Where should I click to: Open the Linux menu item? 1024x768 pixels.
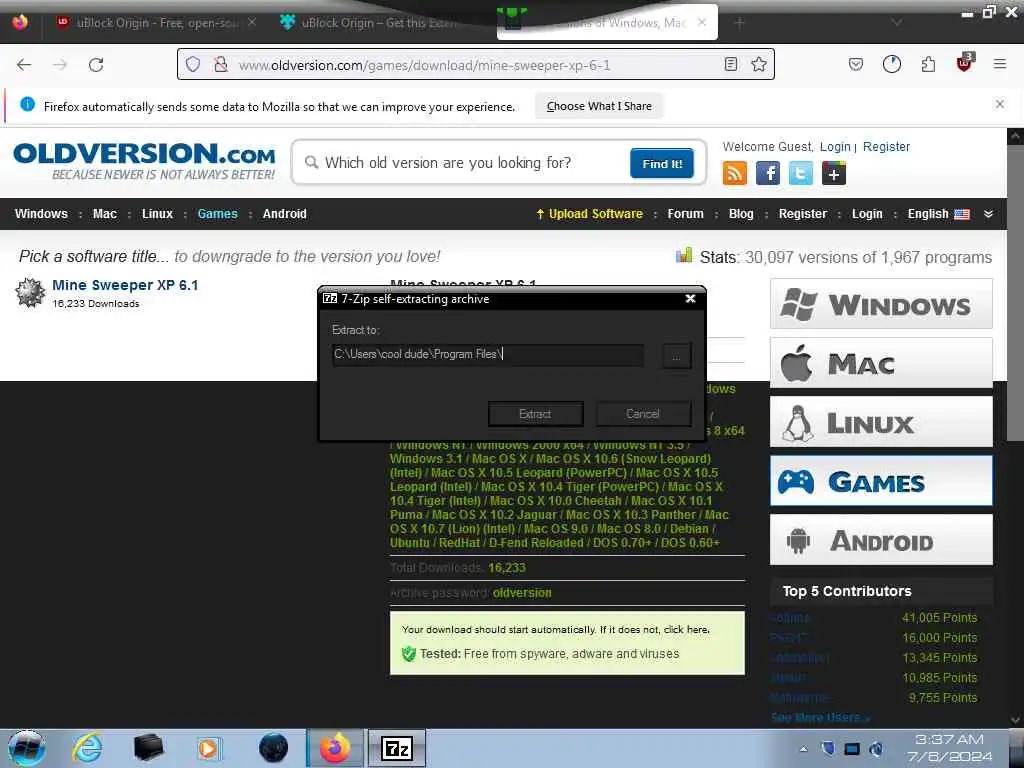click(157, 214)
